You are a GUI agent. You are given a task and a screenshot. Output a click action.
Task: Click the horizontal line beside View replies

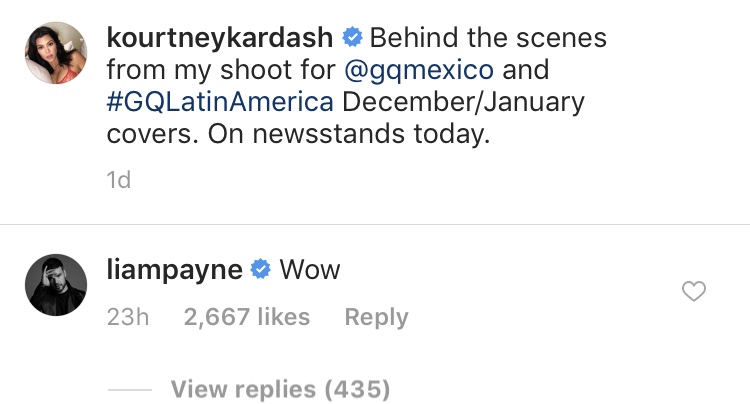coord(129,389)
